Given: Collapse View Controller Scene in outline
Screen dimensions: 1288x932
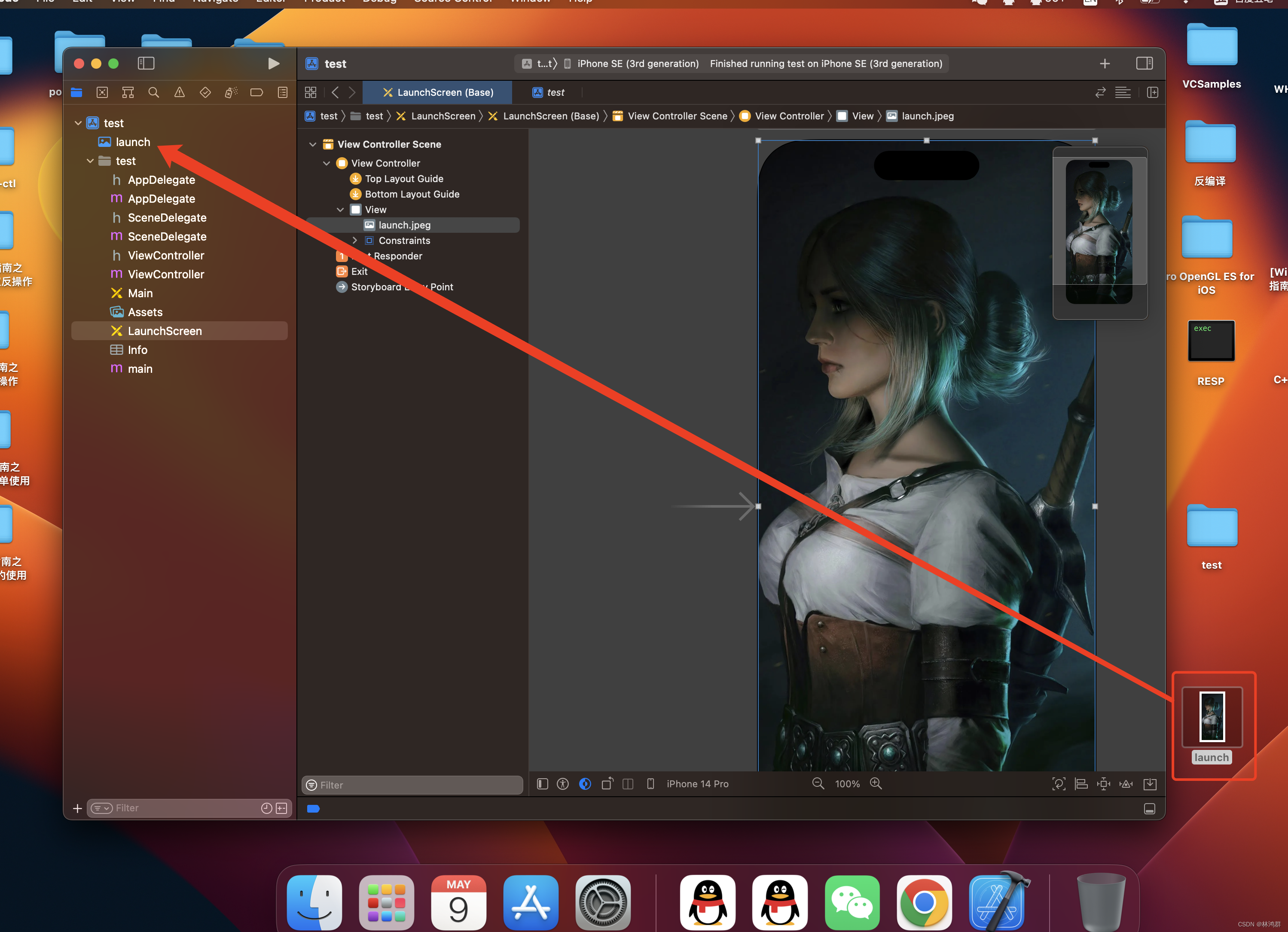Looking at the screenshot, I should click(x=312, y=145).
